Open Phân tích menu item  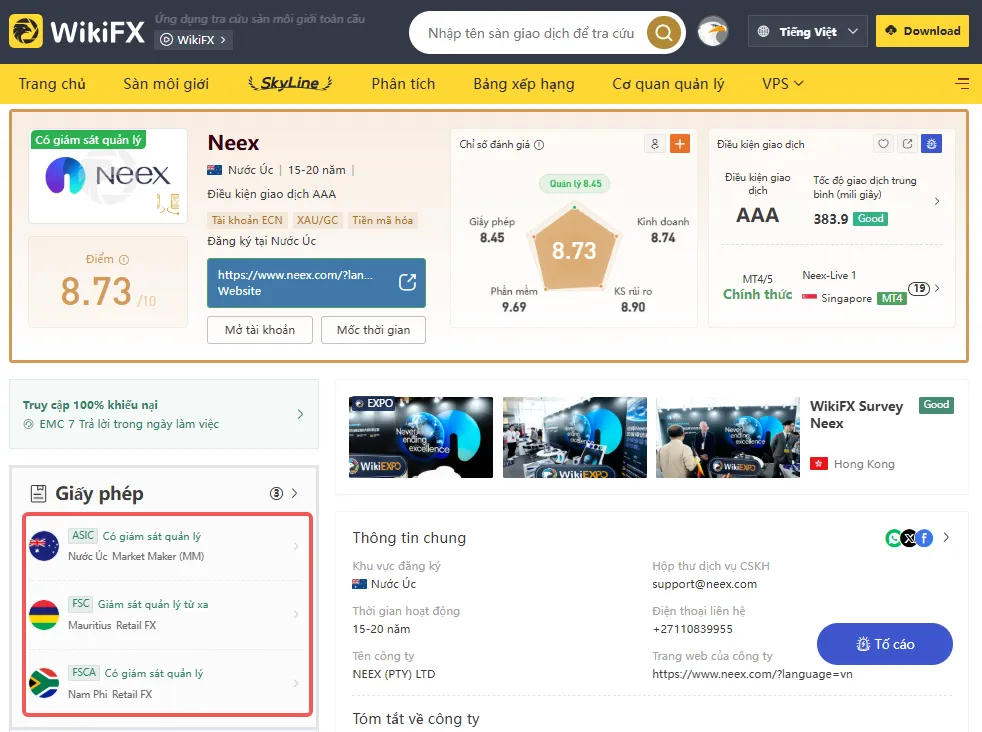403,83
